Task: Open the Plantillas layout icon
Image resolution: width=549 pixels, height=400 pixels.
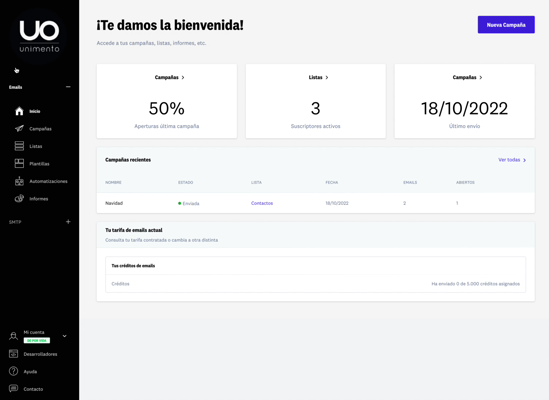Action: (x=19, y=164)
